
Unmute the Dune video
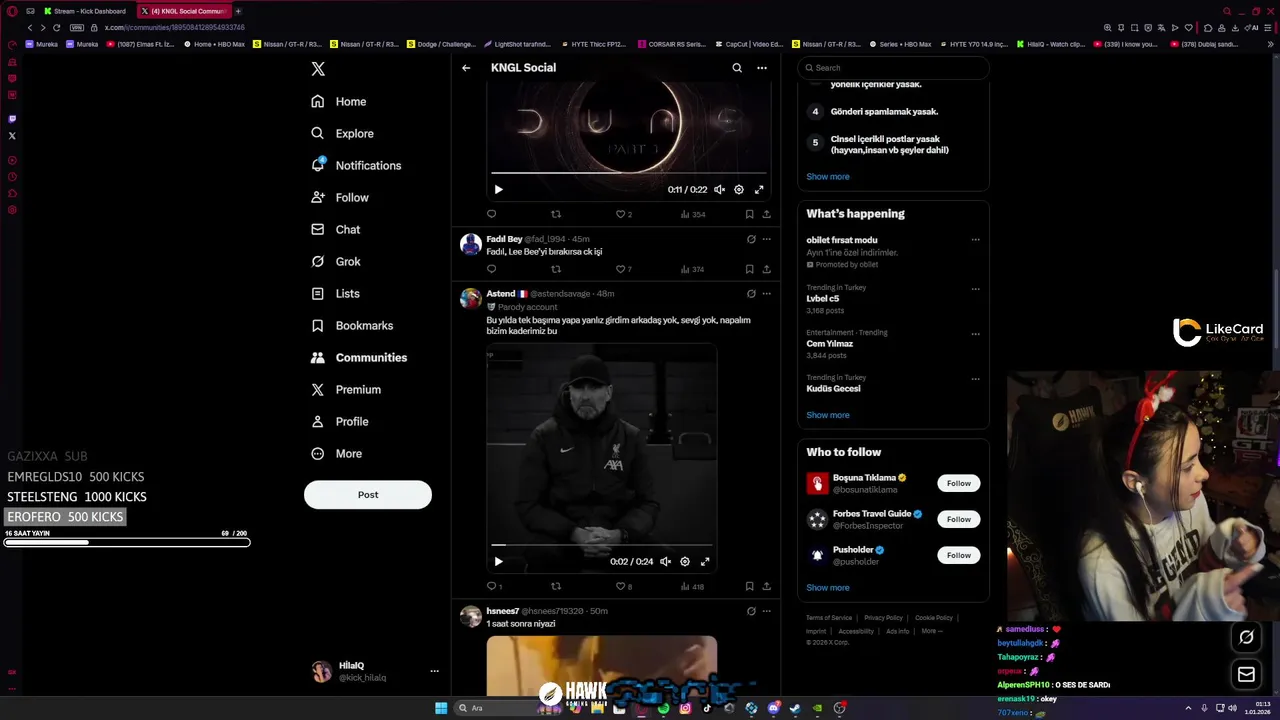(x=719, y=189)
